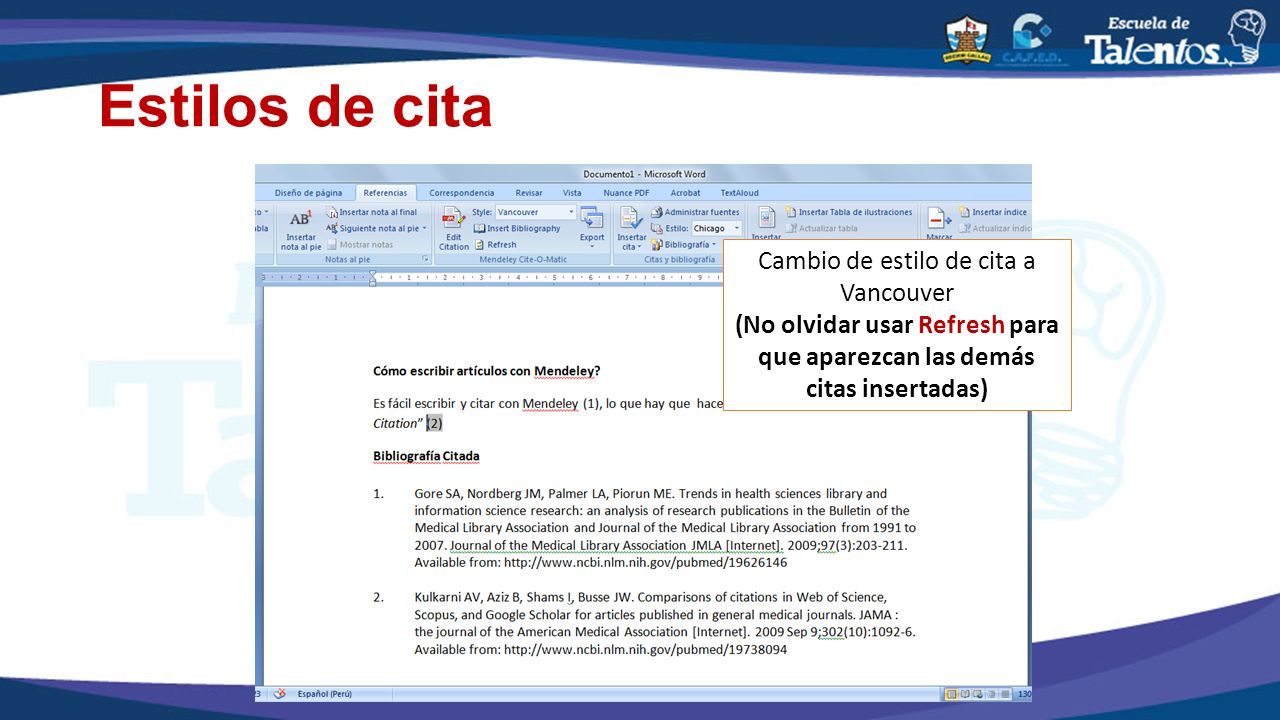Click Insert Bibliography in Mendeley group

point(517,228)
